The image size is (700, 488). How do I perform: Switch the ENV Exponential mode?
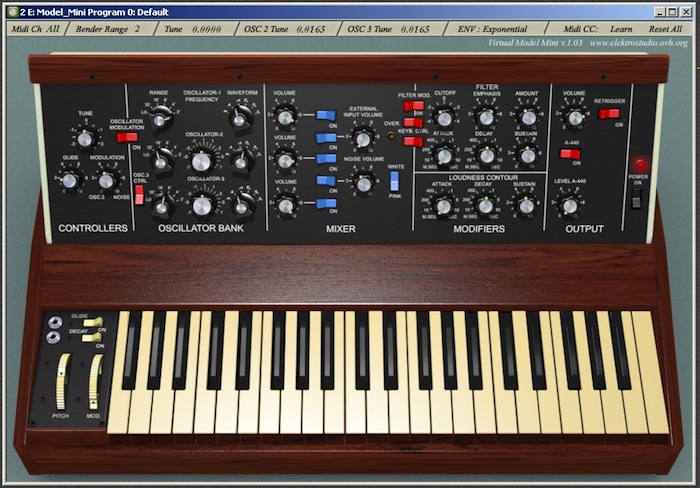(x=492, y=29)
